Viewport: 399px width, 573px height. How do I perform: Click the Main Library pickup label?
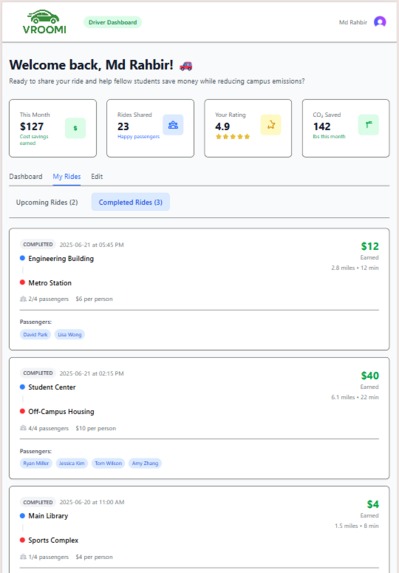tap(48, 516)
